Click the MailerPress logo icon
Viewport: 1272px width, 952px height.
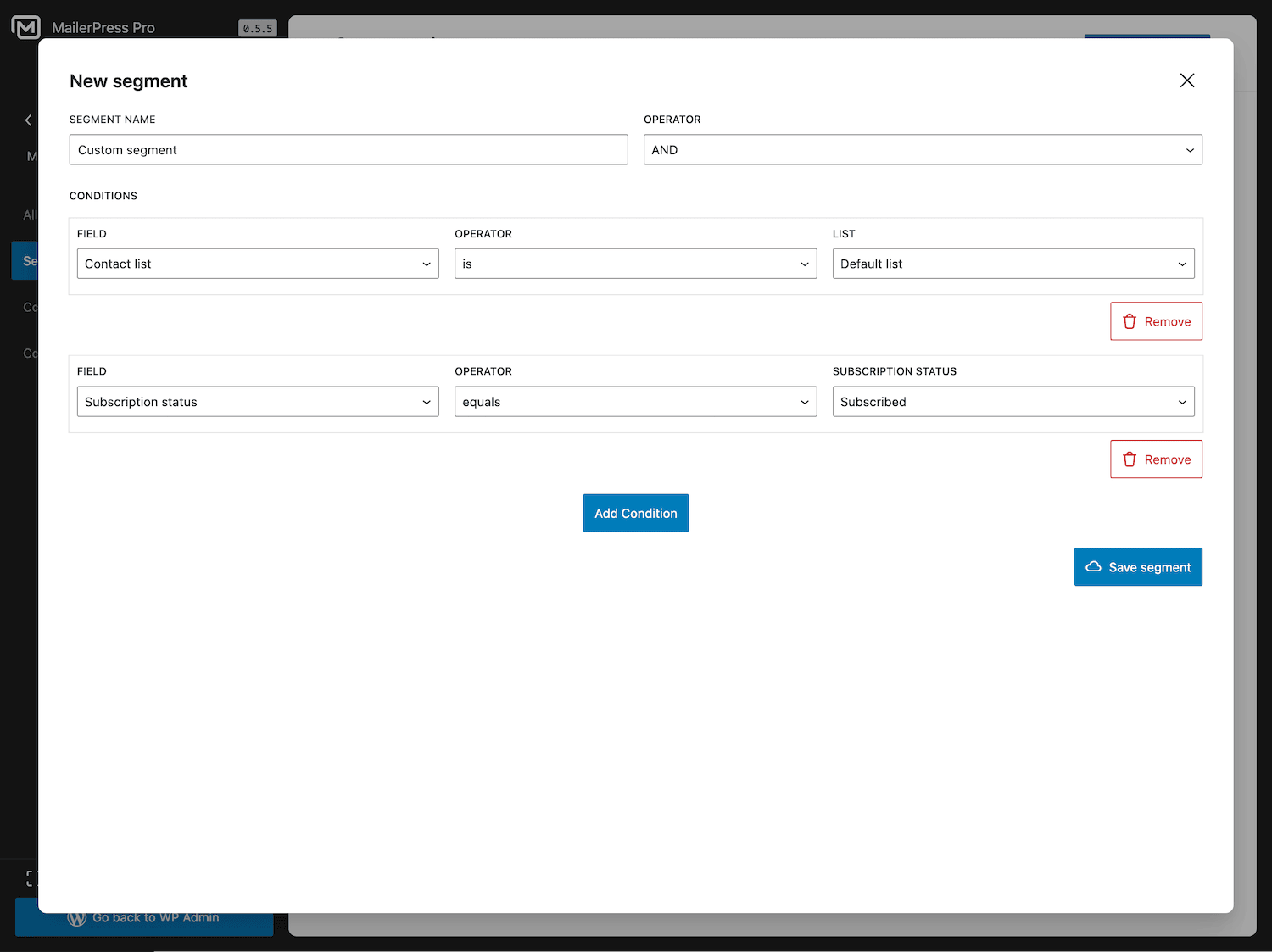26,27
